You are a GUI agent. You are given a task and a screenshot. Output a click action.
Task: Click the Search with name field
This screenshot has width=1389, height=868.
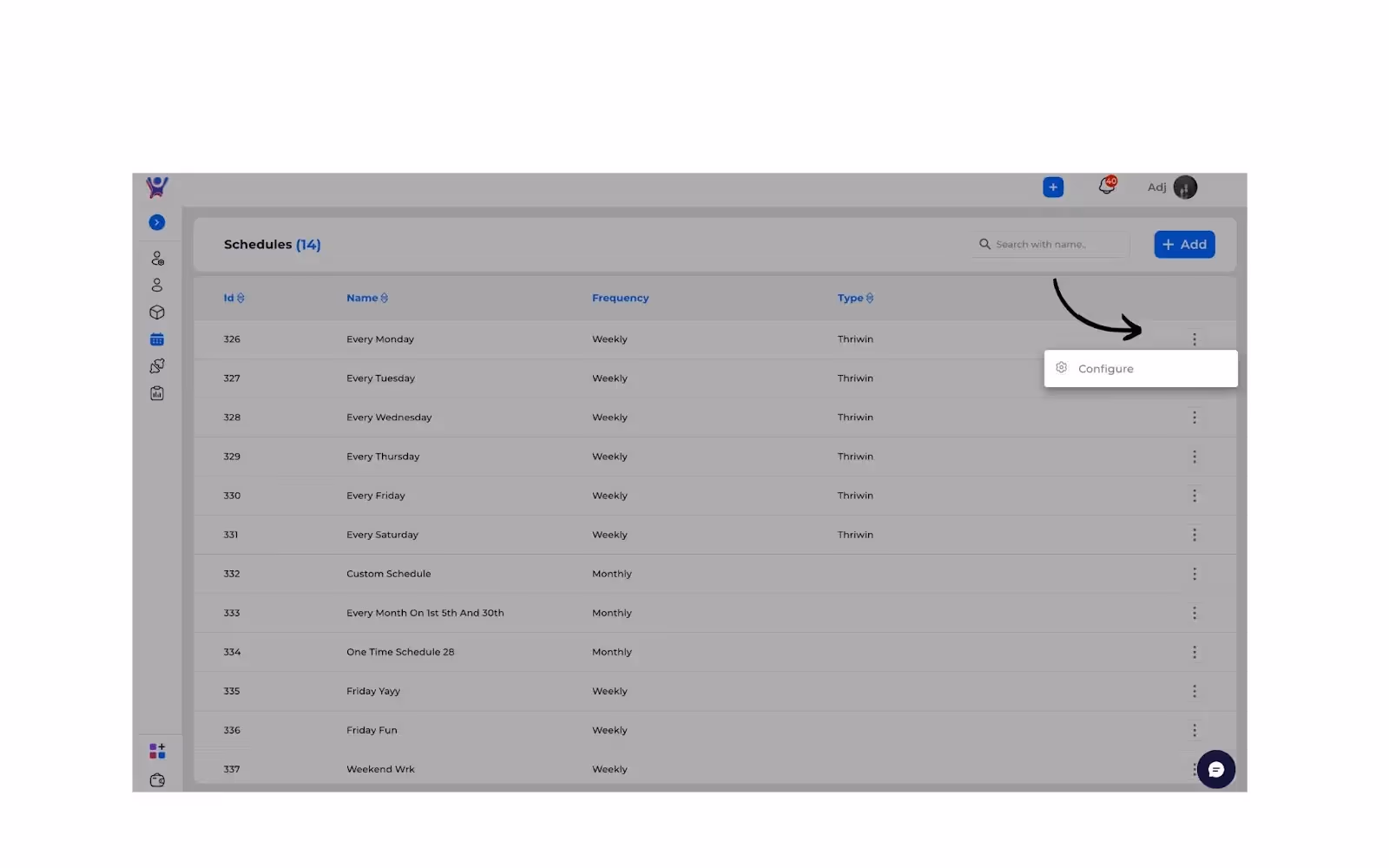[x=1051, y=245]
